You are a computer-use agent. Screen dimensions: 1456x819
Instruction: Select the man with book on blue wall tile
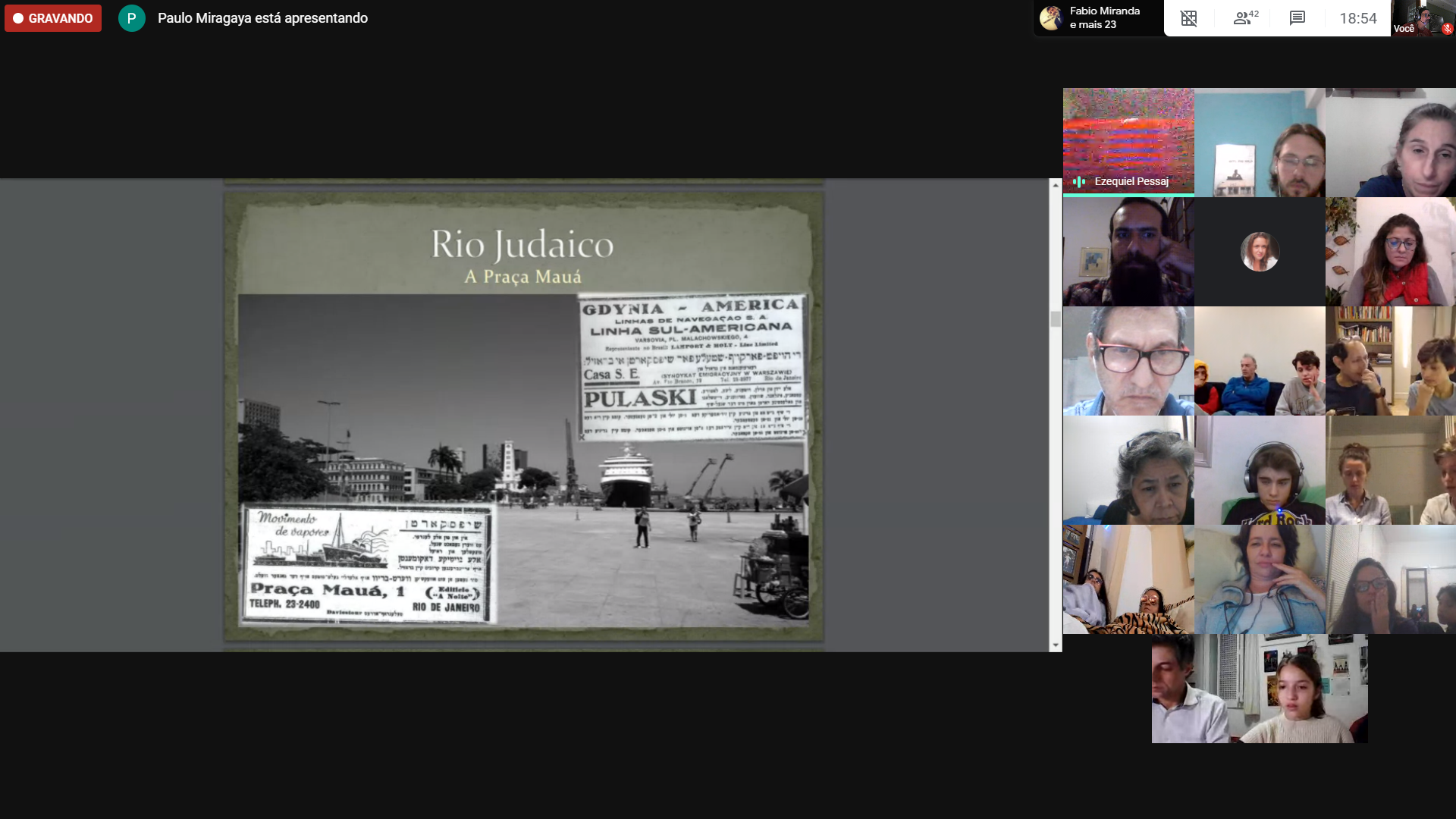pyautogui.click(x=1260, y=143)
